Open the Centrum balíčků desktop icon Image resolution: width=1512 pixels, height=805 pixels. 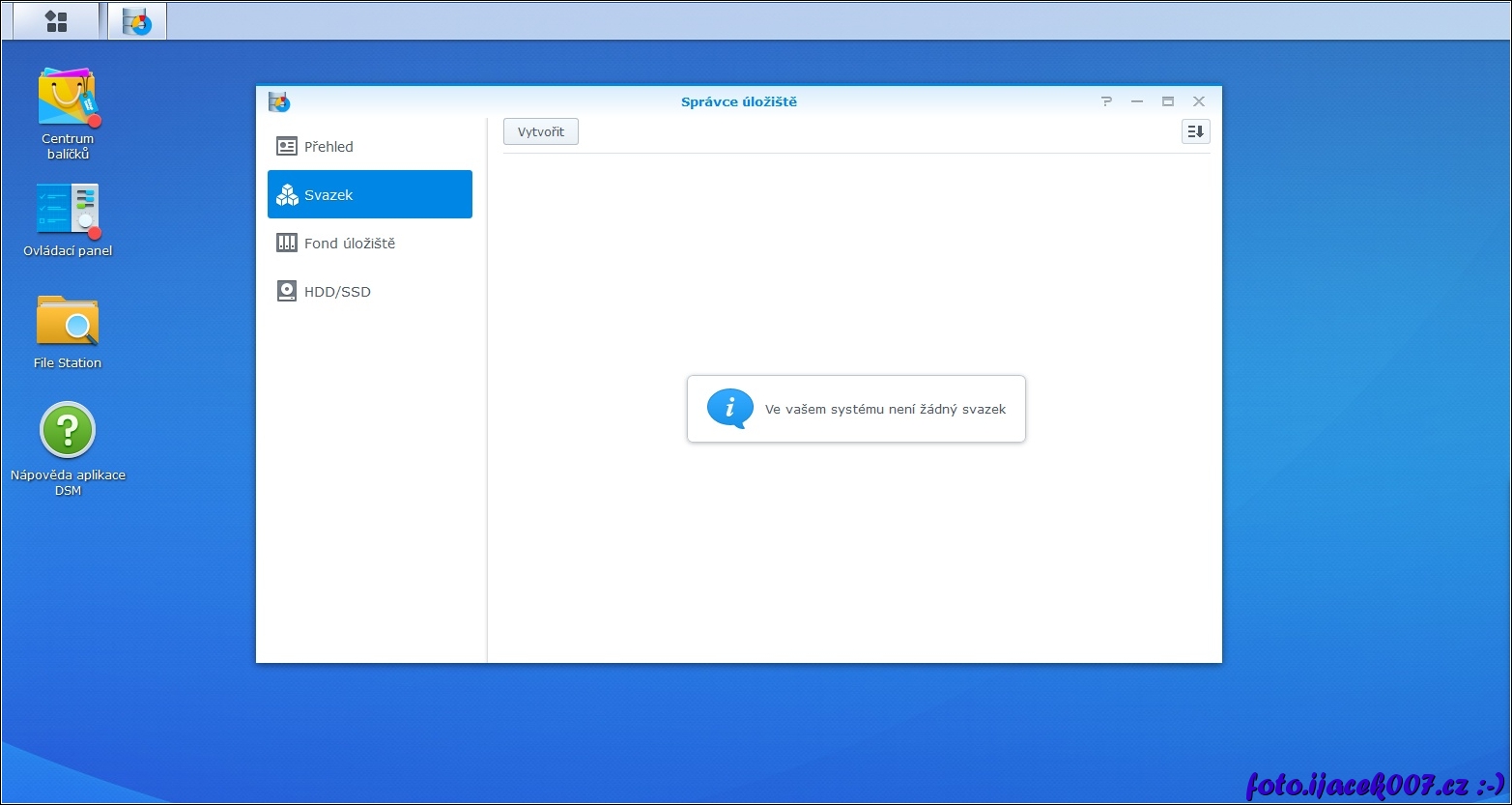[x=68, y=97]
